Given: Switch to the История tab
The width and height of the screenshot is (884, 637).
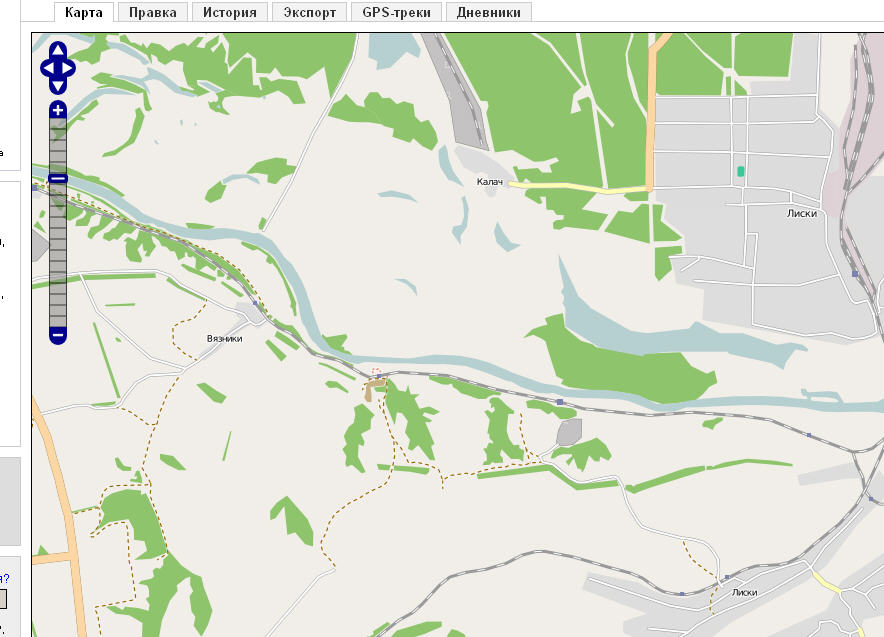Looking at the screenshot, I should (229, 12).
